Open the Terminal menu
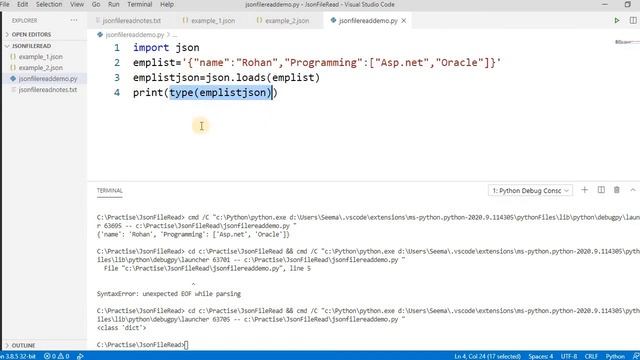Screen dimensions: 640x360 coord(140,4)
